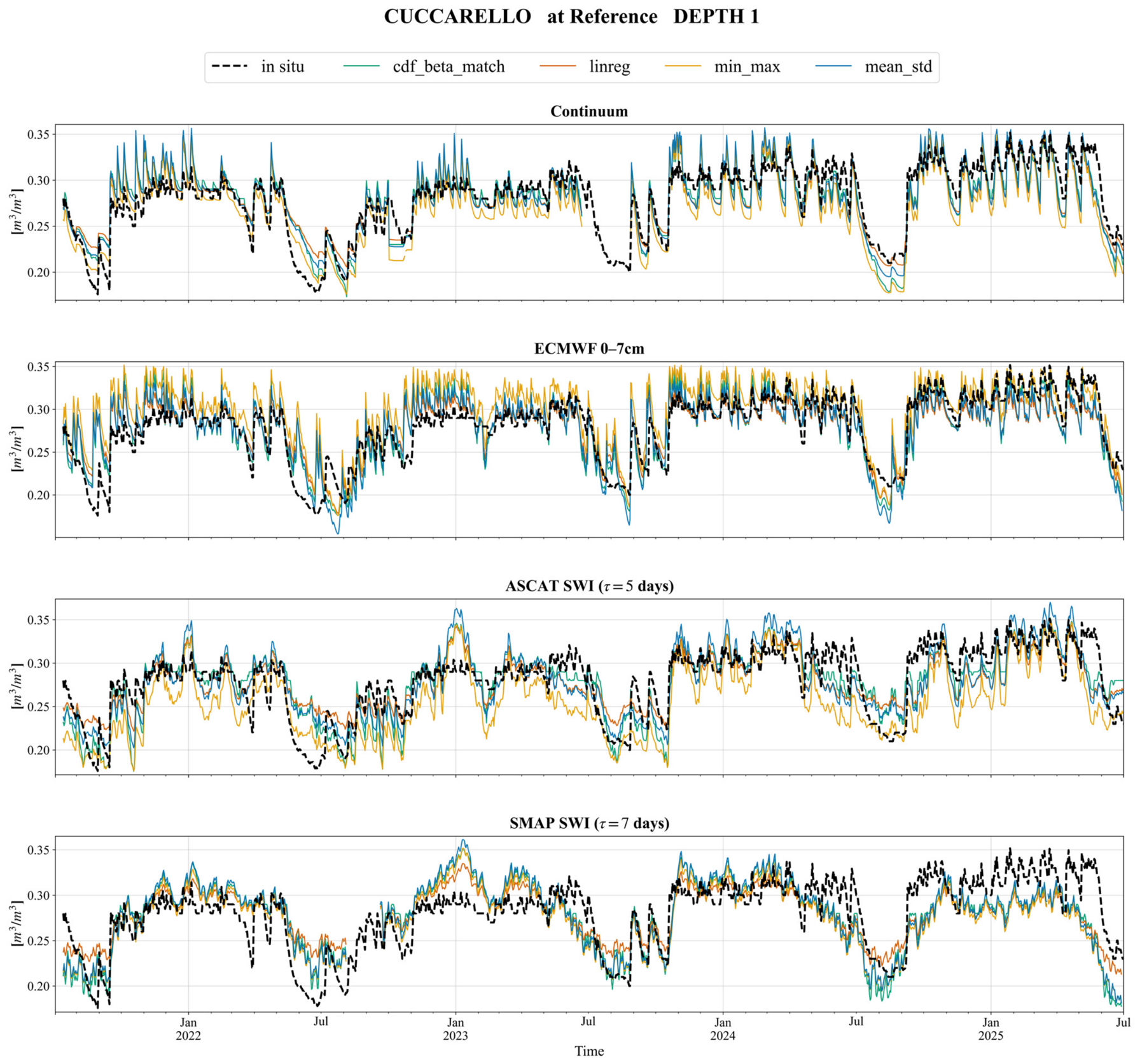Select the cdf_beta_match legend label
This screenshot has height=1064, width=1140.
(448, 67)
